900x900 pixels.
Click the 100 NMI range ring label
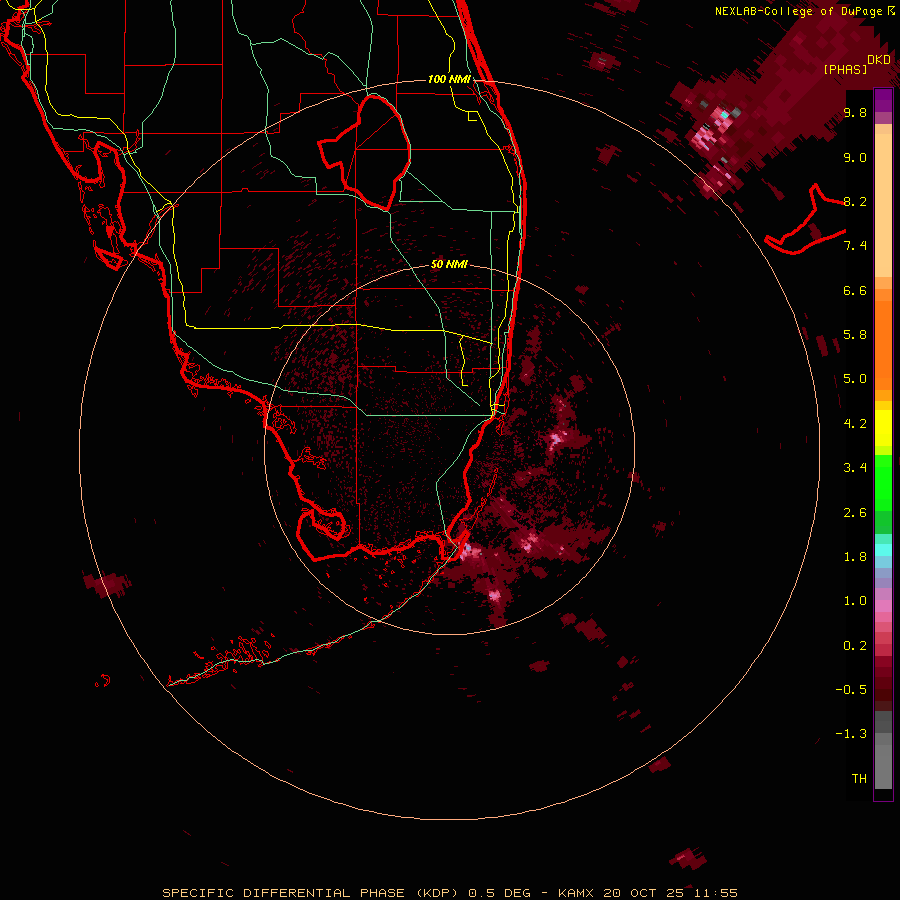coord(449,79)
